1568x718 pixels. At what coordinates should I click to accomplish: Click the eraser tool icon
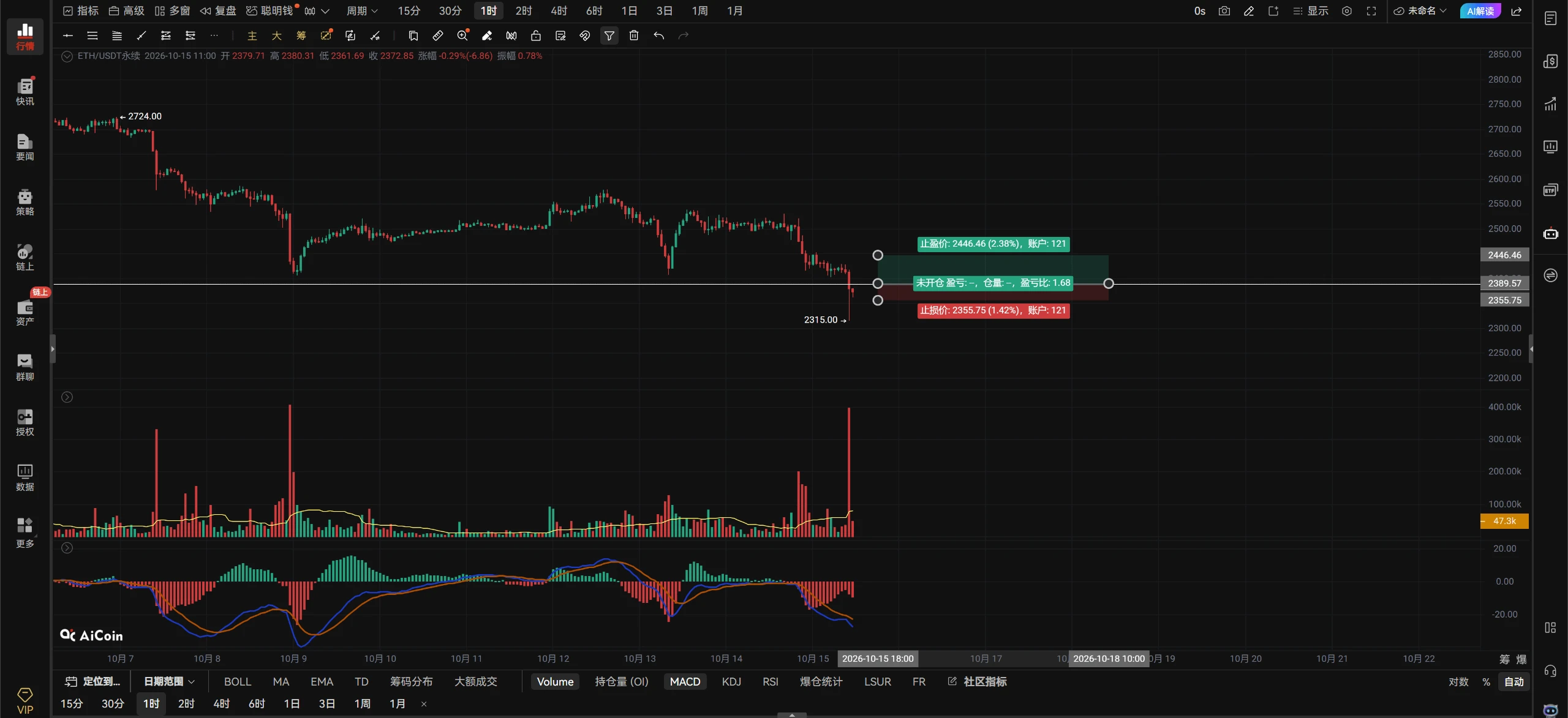(487, 36)
